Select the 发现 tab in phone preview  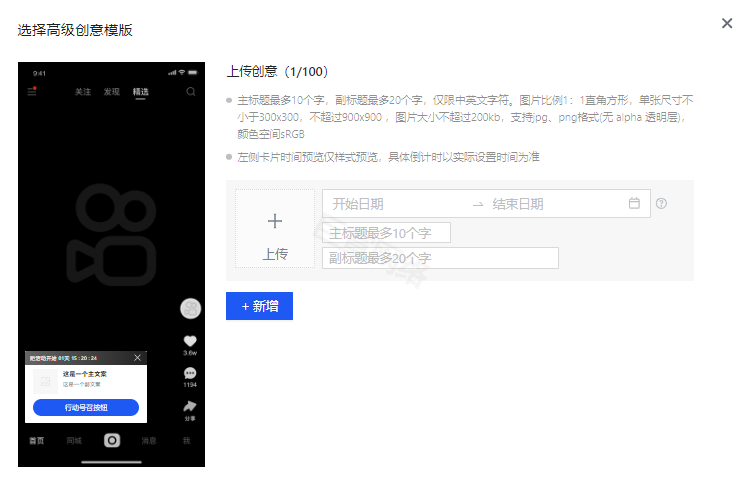pyautogui.click(x=112, y=91)
